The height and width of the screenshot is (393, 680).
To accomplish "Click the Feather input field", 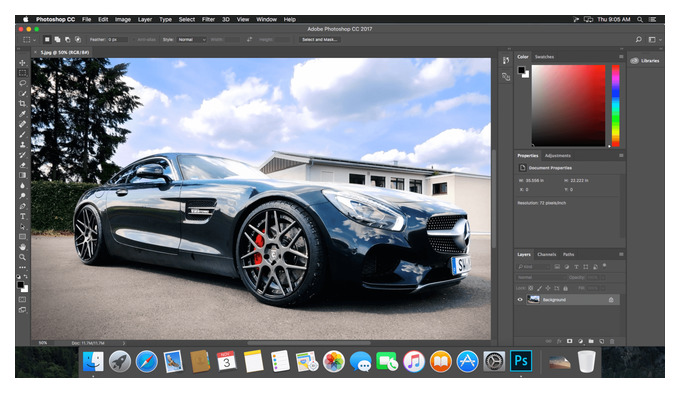I will [x=118, y=39].
